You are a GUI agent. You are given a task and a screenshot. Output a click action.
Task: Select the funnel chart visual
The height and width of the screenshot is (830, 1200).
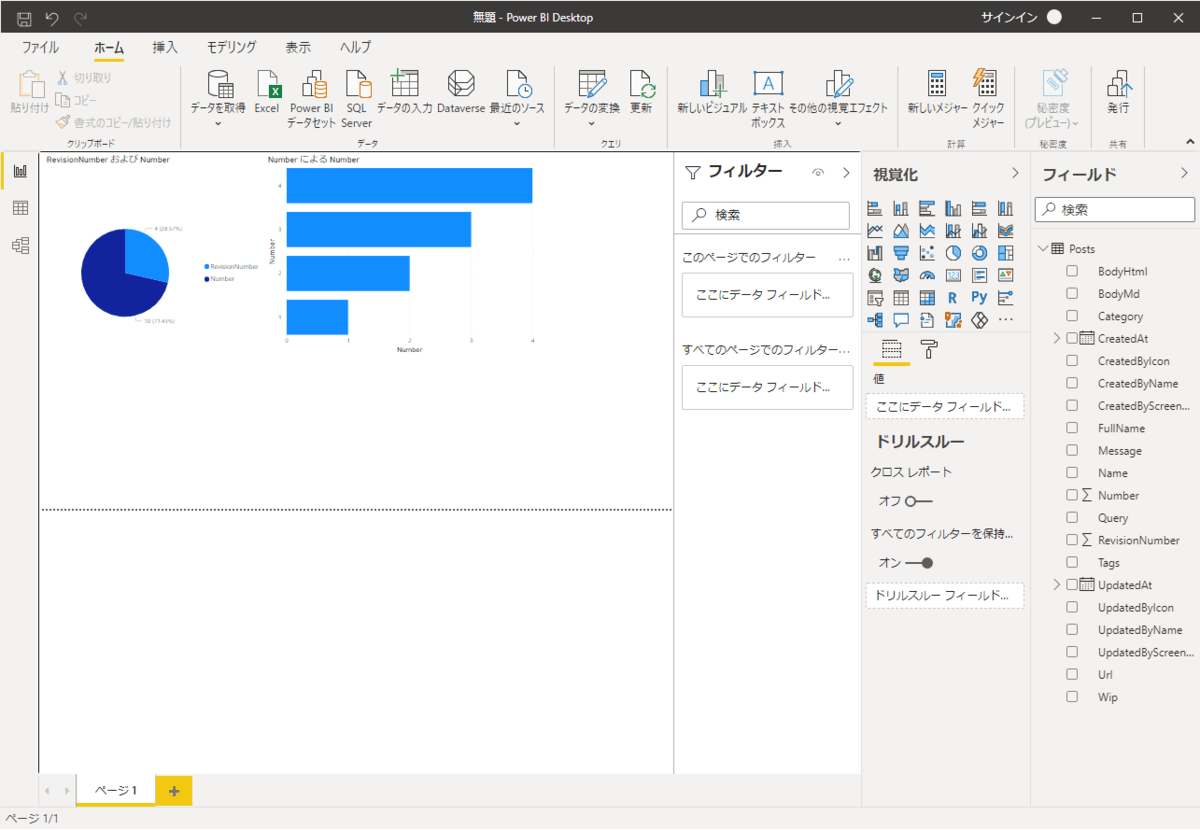901,253
